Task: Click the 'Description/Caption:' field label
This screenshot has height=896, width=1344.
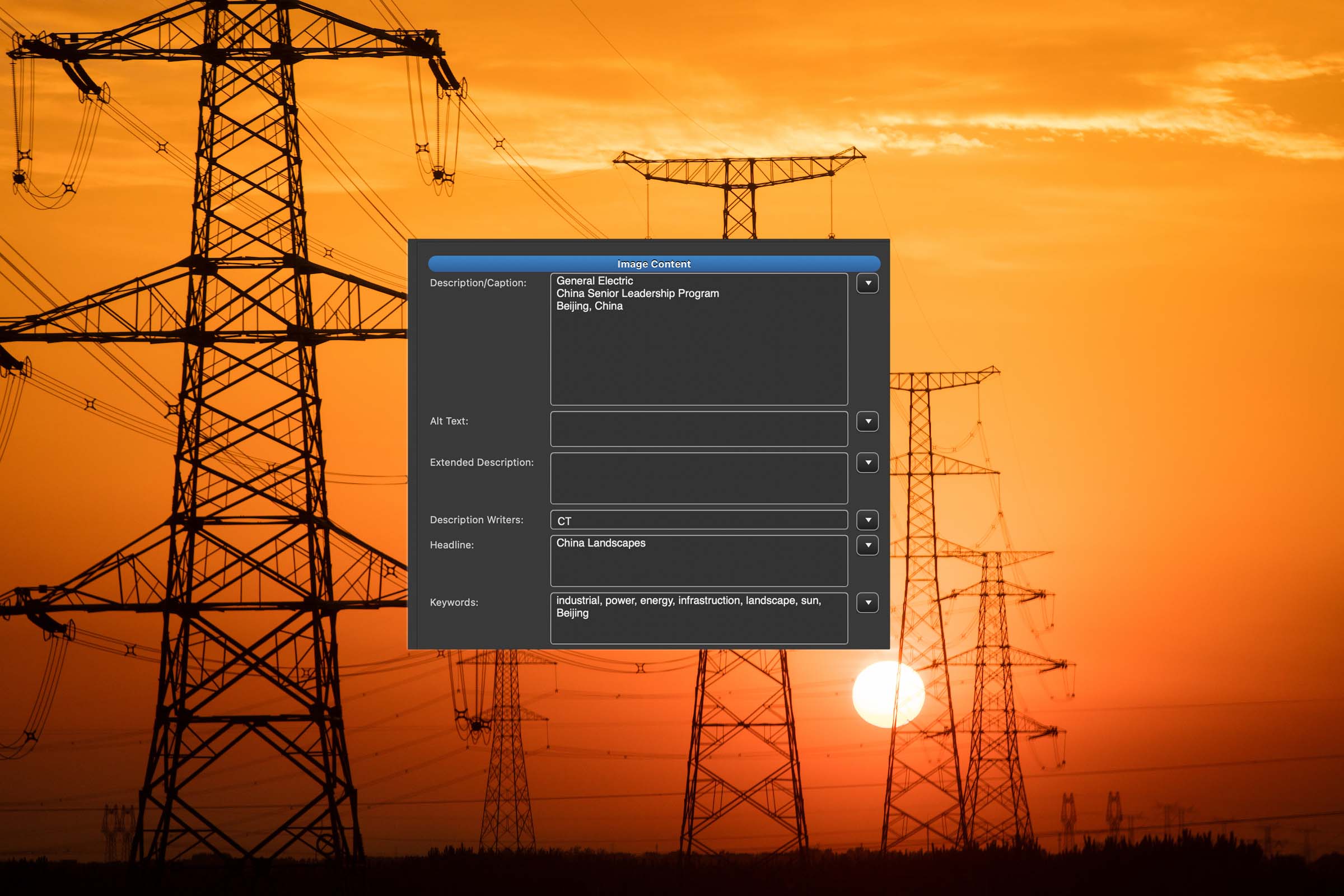Action: click(x=478, y=283)
